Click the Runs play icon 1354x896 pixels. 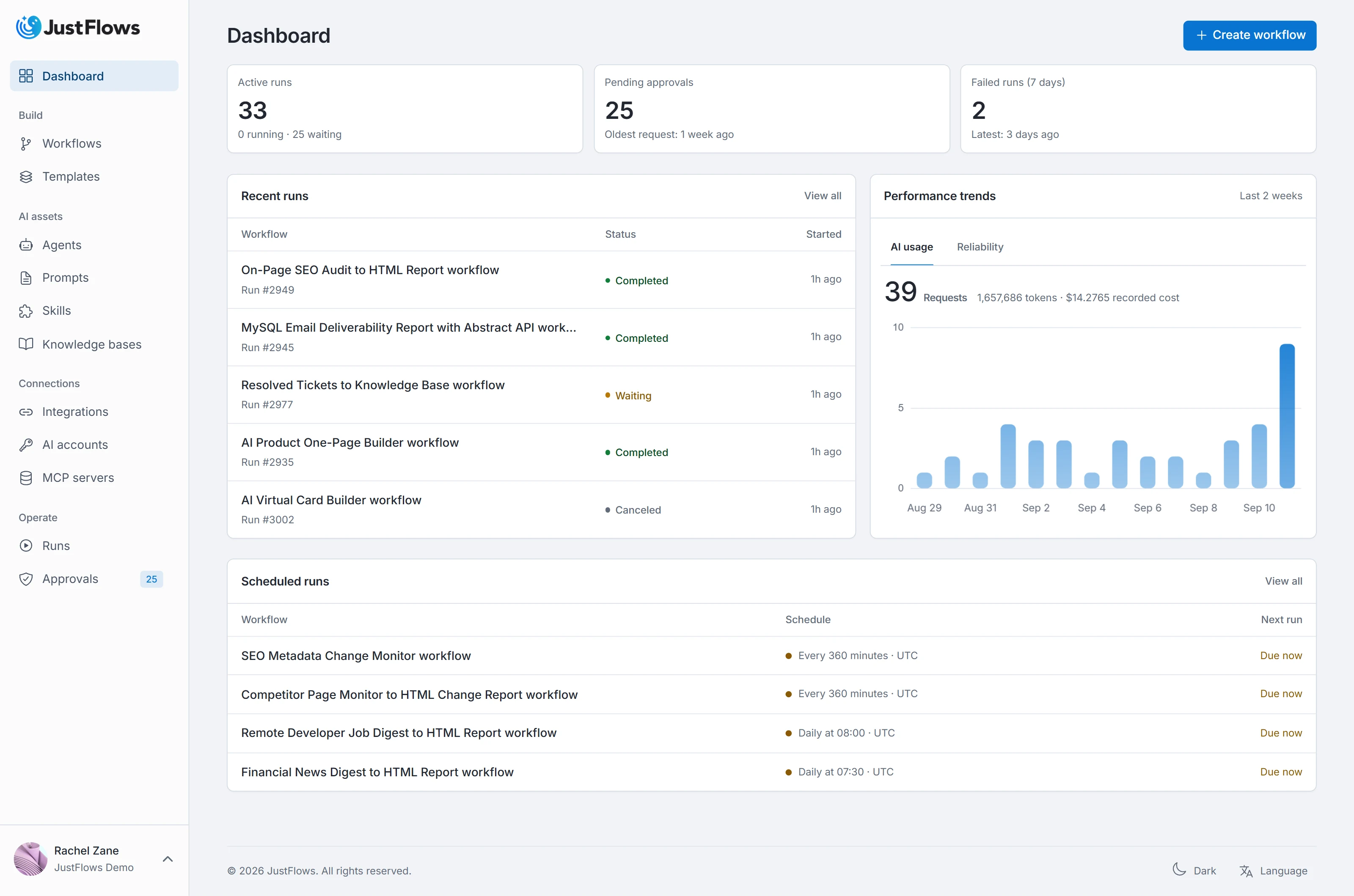click(x=26, y=546)
